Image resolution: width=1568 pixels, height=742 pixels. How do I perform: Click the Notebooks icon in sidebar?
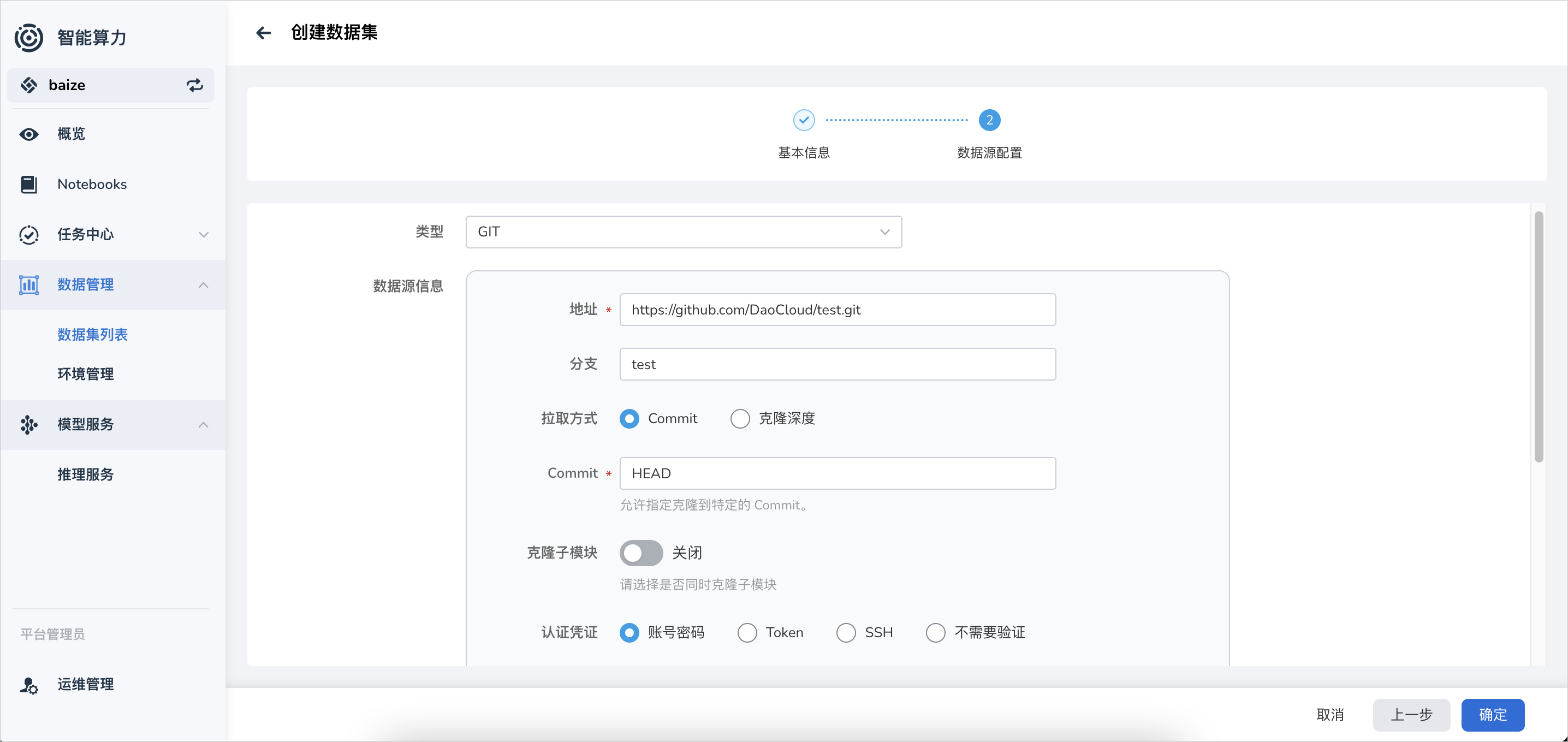pyautogui.click(x=29, y=184)
